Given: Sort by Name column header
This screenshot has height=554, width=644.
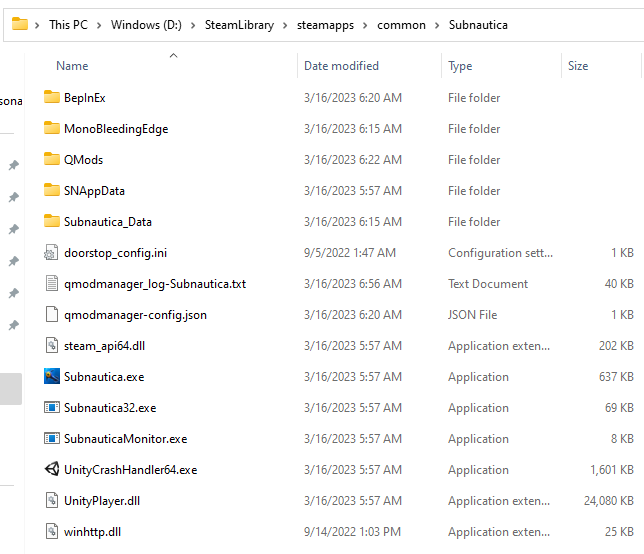Looking at the screenshot, I should (72, 66).
